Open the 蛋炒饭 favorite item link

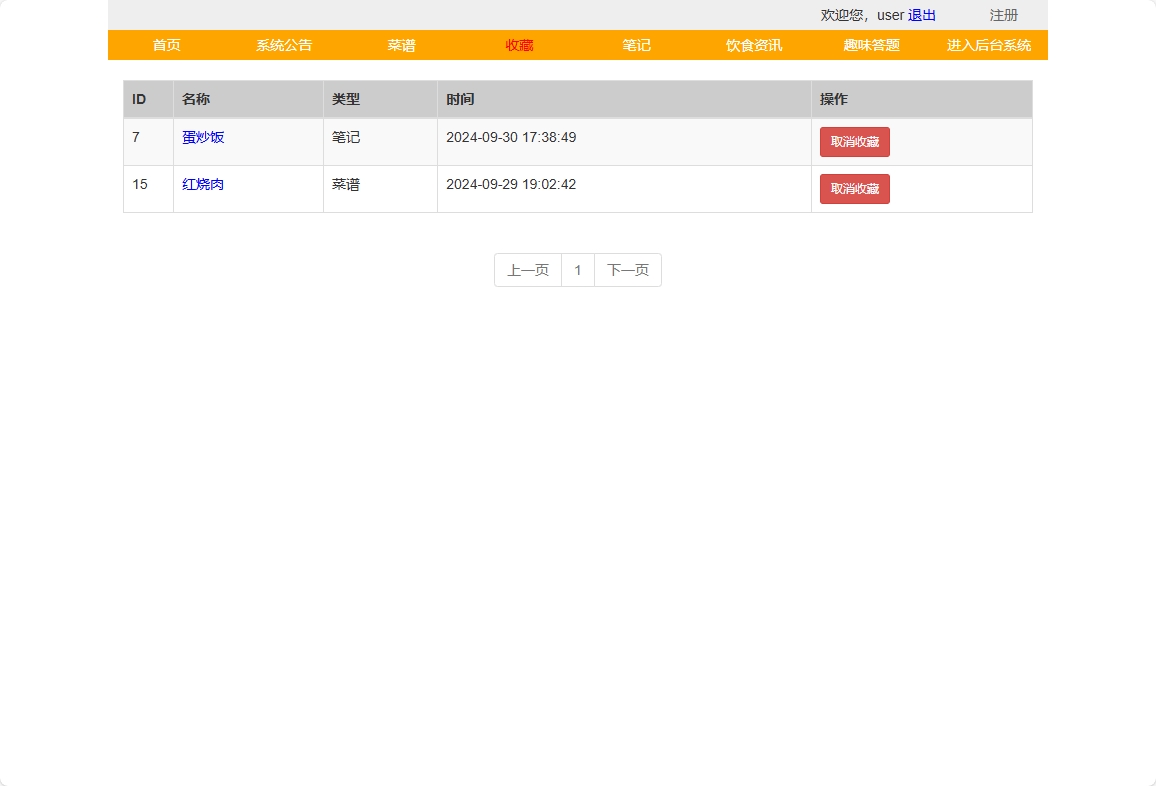(x=203, y=137)
